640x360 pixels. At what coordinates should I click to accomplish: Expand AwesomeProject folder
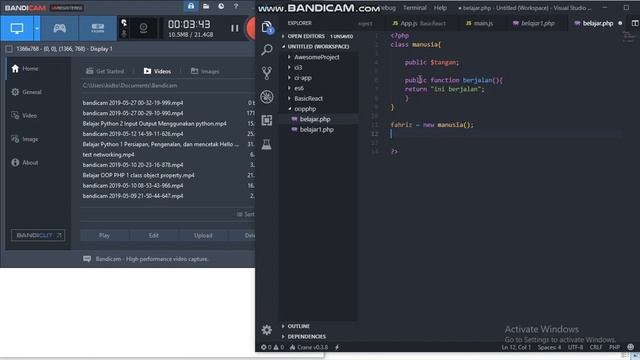[318, 57]
